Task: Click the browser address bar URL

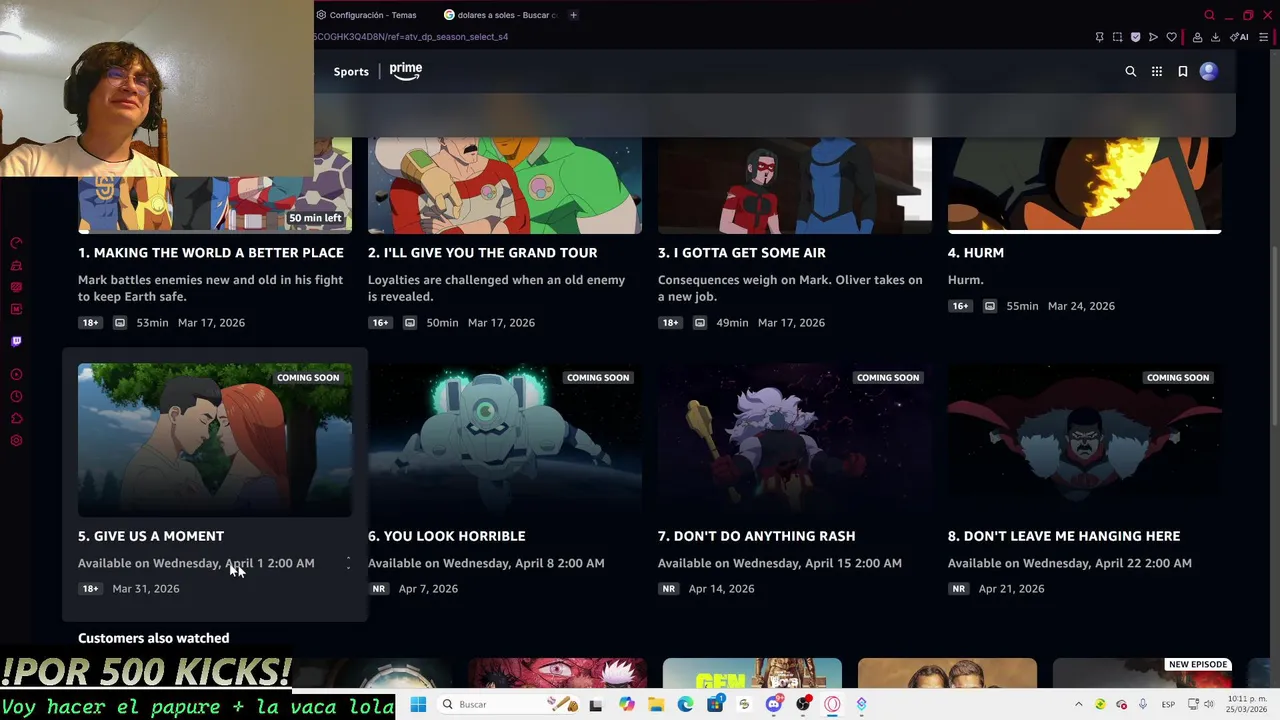Action: (411, 37)
